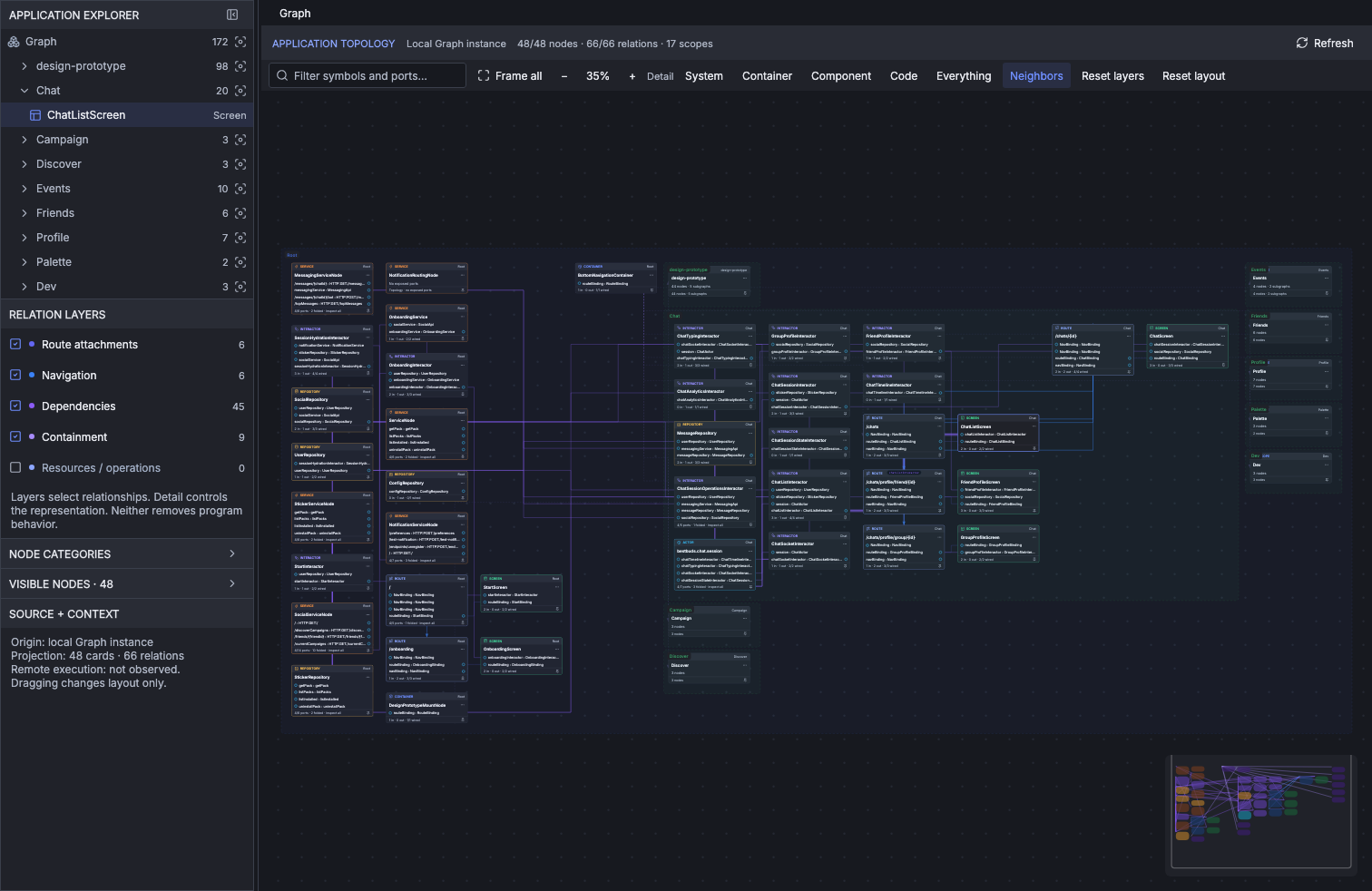Toggle the Dependencies layer checkbox
The width and height of the screenshot is (1372, 891).
[15, 406]
